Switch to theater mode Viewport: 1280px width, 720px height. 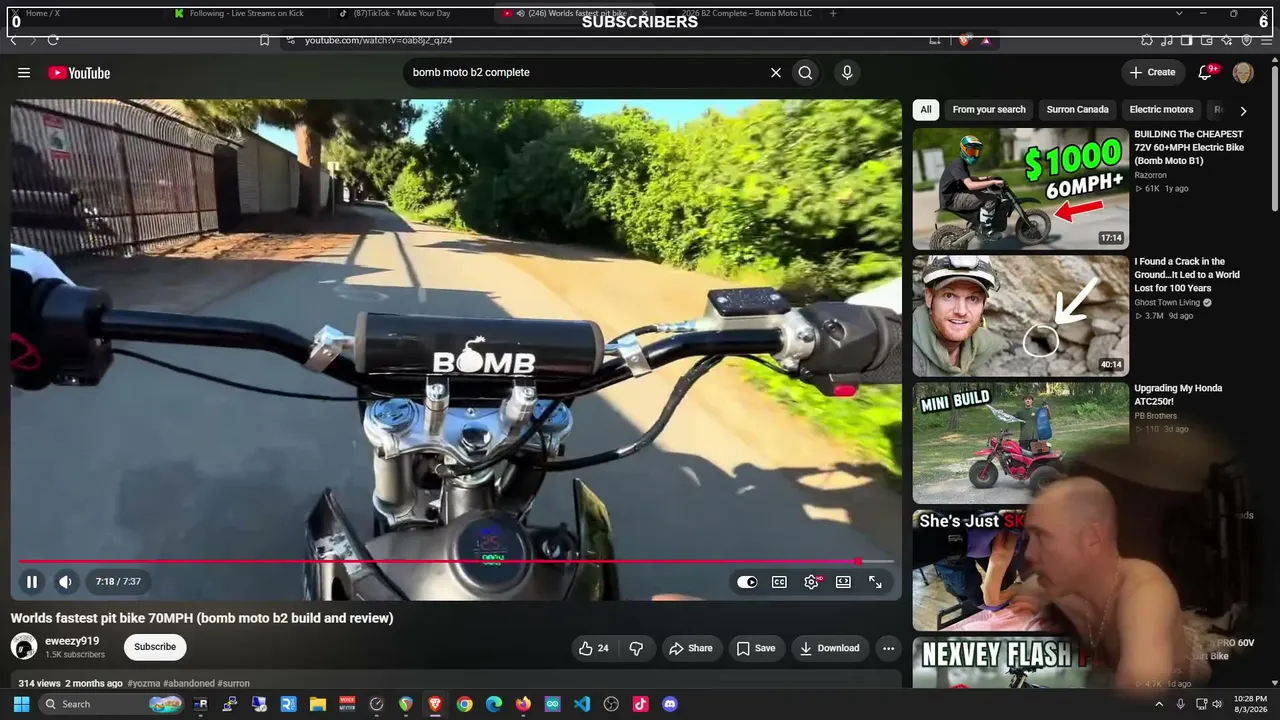[x=843, y=582]
